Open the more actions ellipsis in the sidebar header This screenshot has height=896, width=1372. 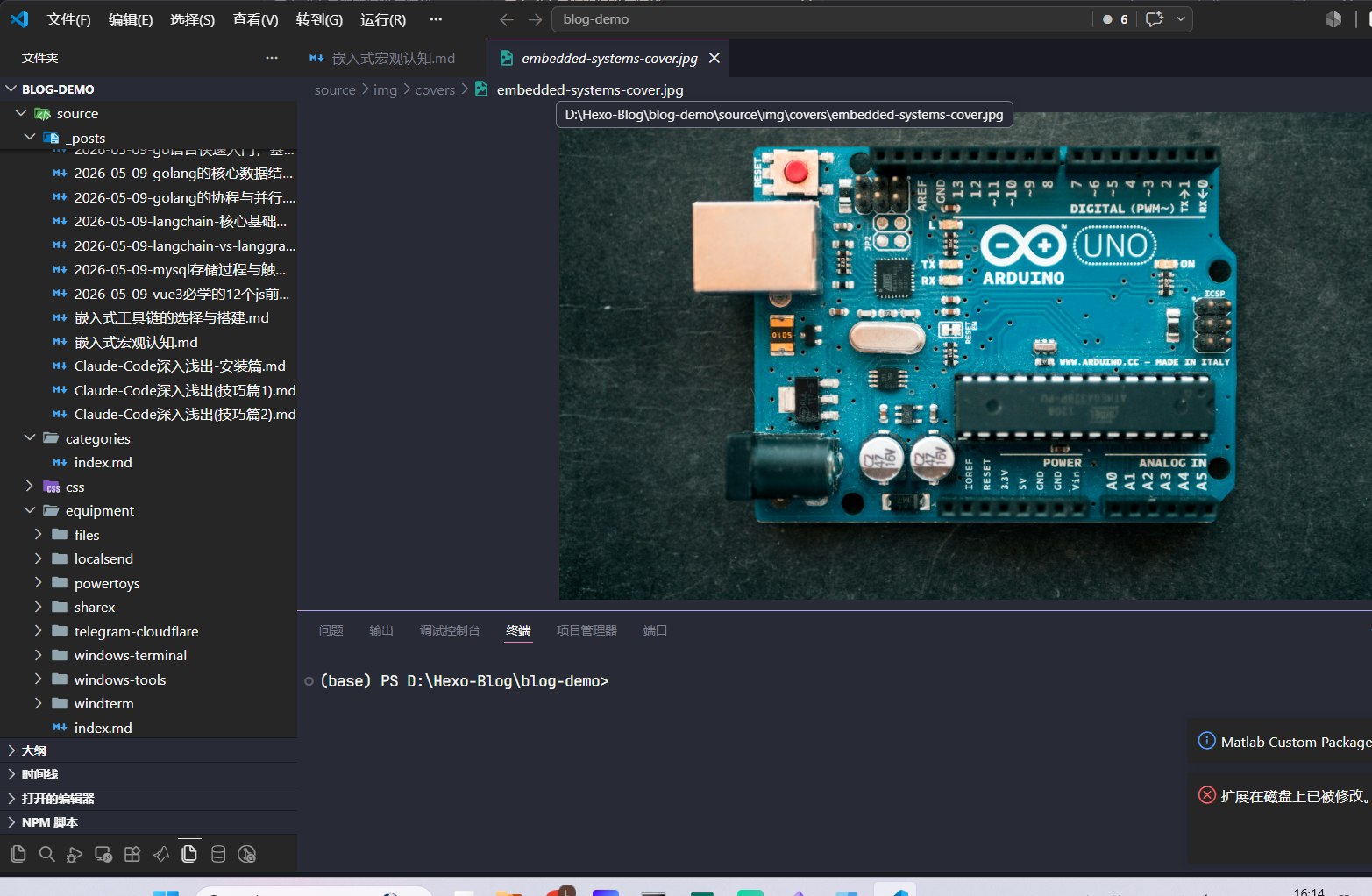point(272,58)
